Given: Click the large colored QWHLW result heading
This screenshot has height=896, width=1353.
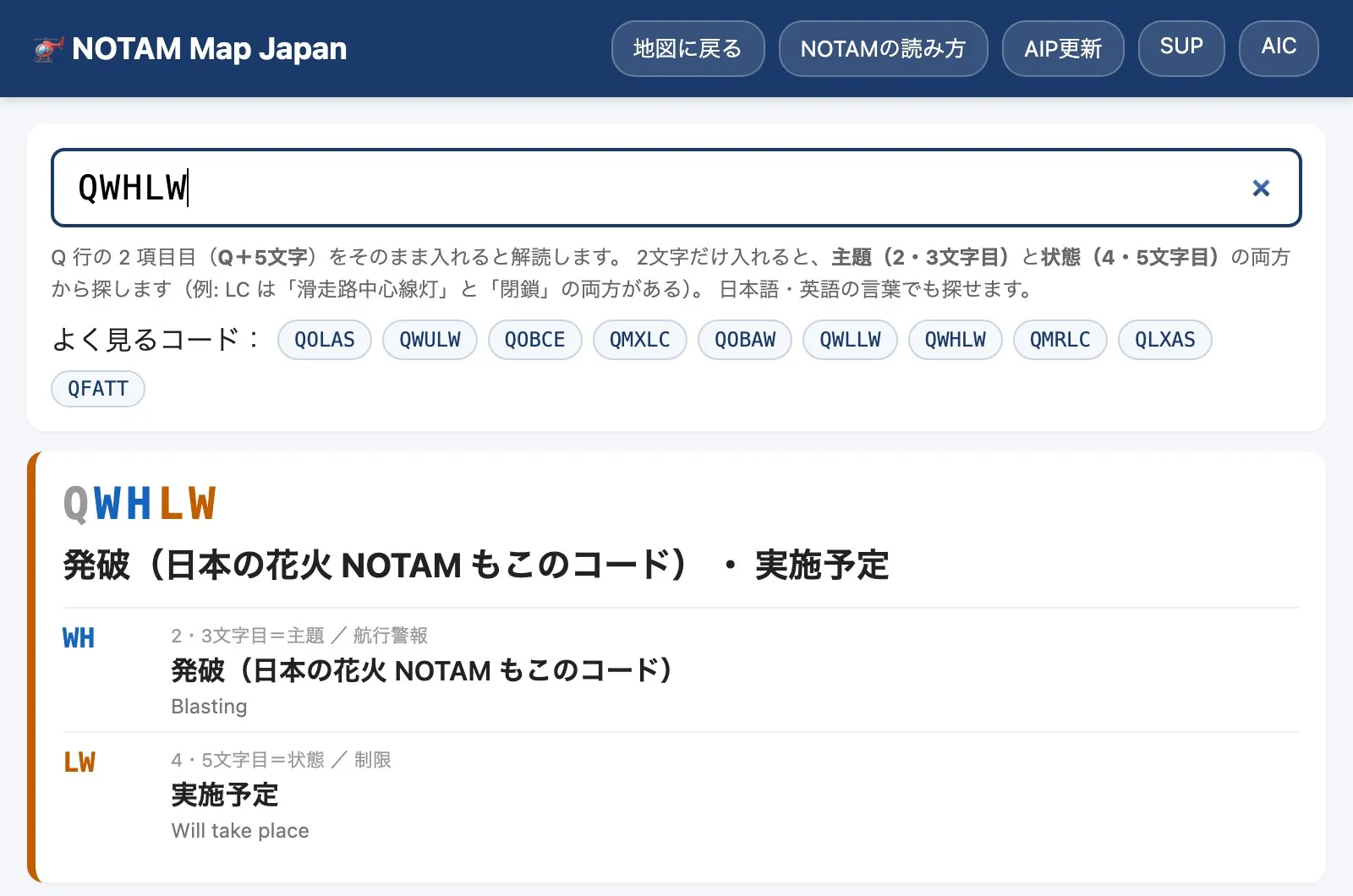Looking at the screenshot, I should click(x=140, y=504).
